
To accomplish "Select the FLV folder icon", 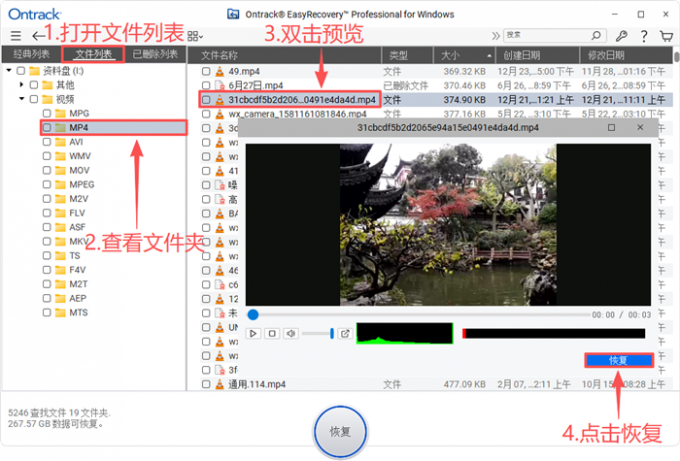I will pos(60,213).
